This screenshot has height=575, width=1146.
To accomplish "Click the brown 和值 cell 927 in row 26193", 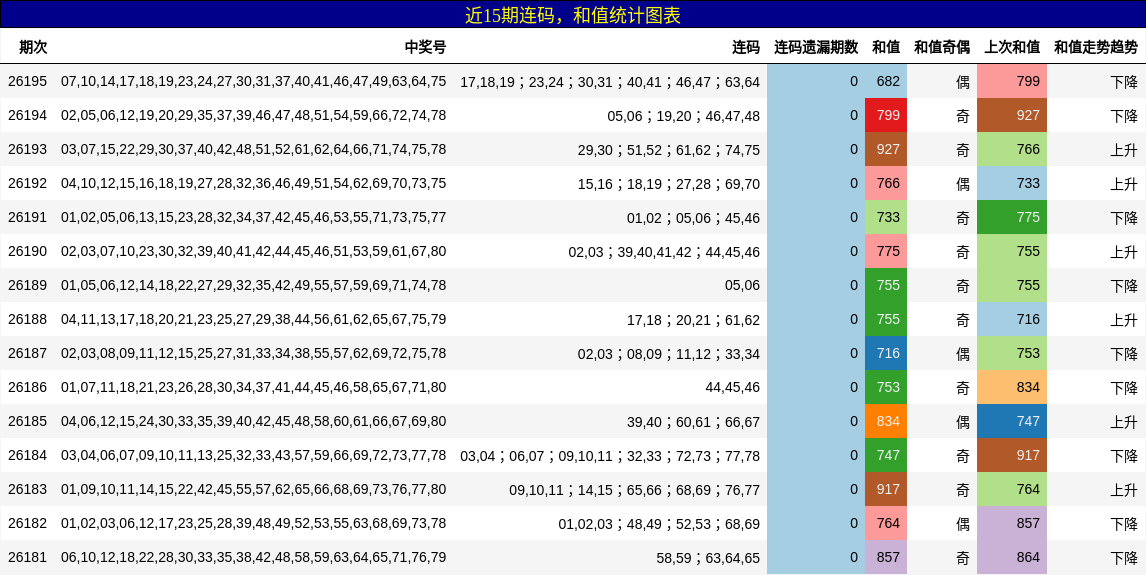I will pyautogui.click(x=886, y=149).
